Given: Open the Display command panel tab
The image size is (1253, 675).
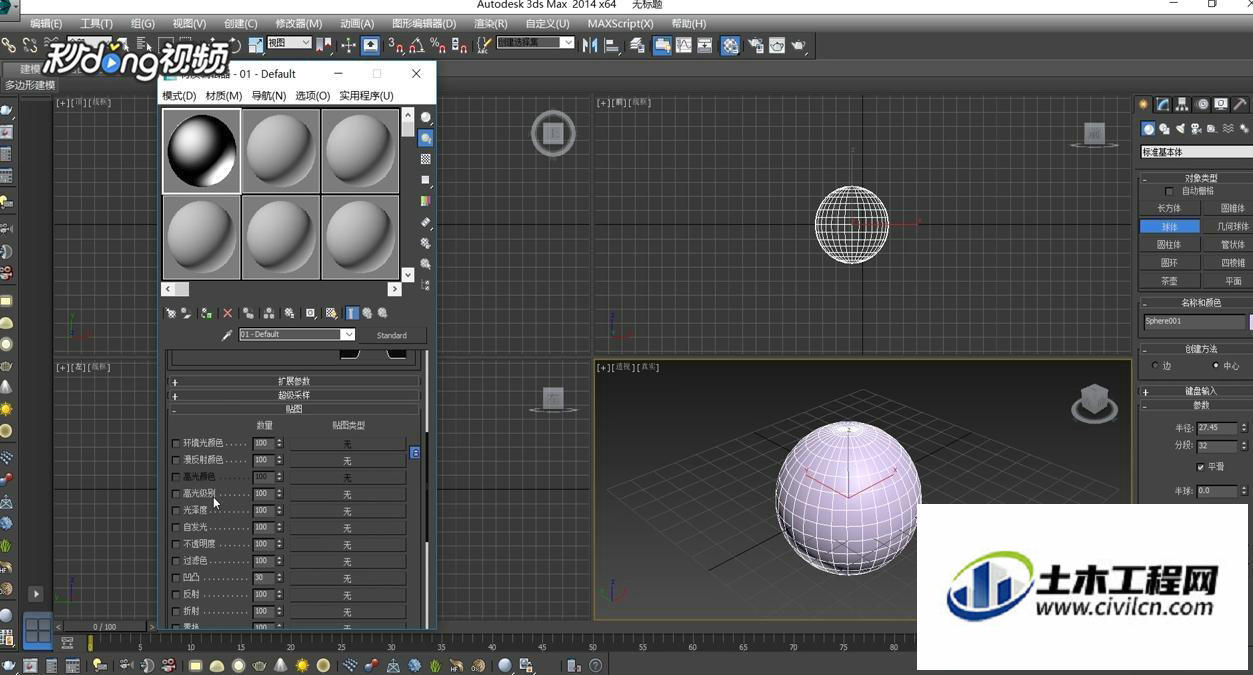Looking at the screenshot, I should tap(1221, 104).
